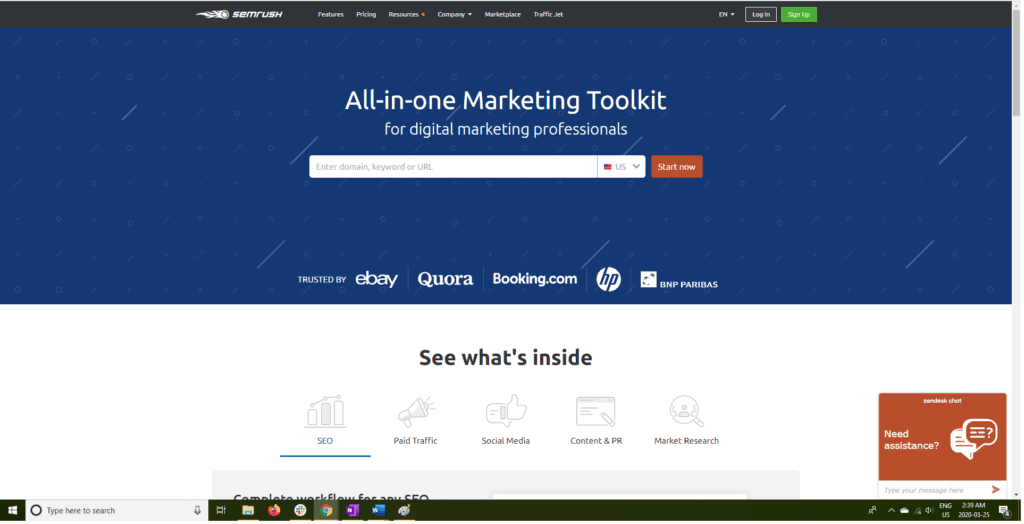1024x524 pixels.
Task: Click the green Sign Up button
Action: click(x=800, y=14)
